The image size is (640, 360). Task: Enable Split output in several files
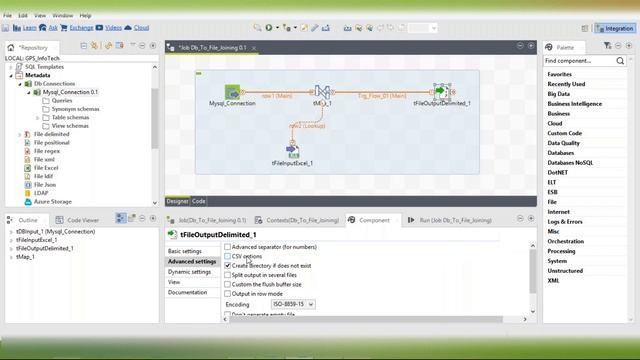tap(227, 275)
